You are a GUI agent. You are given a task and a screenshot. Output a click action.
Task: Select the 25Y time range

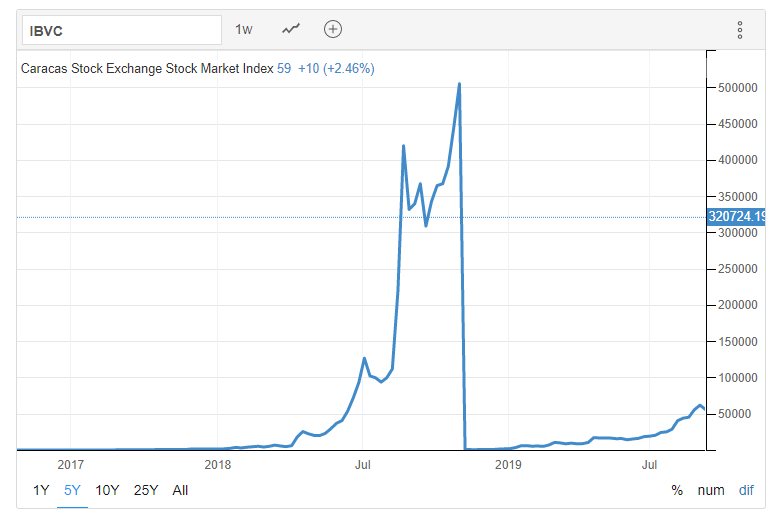pos(146,490)
